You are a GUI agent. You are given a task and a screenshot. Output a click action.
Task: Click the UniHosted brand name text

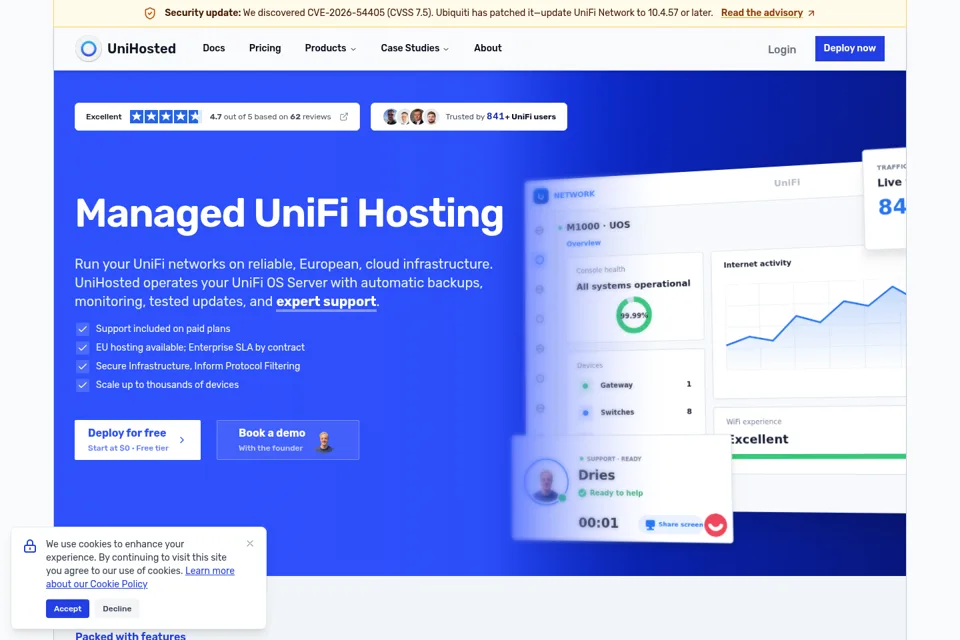(x=141, y=48)
